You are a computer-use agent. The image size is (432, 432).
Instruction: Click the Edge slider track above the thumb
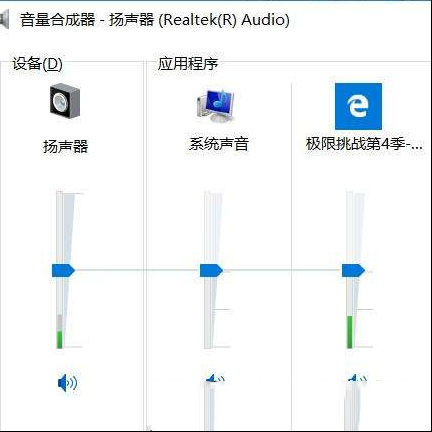[350, 228]
